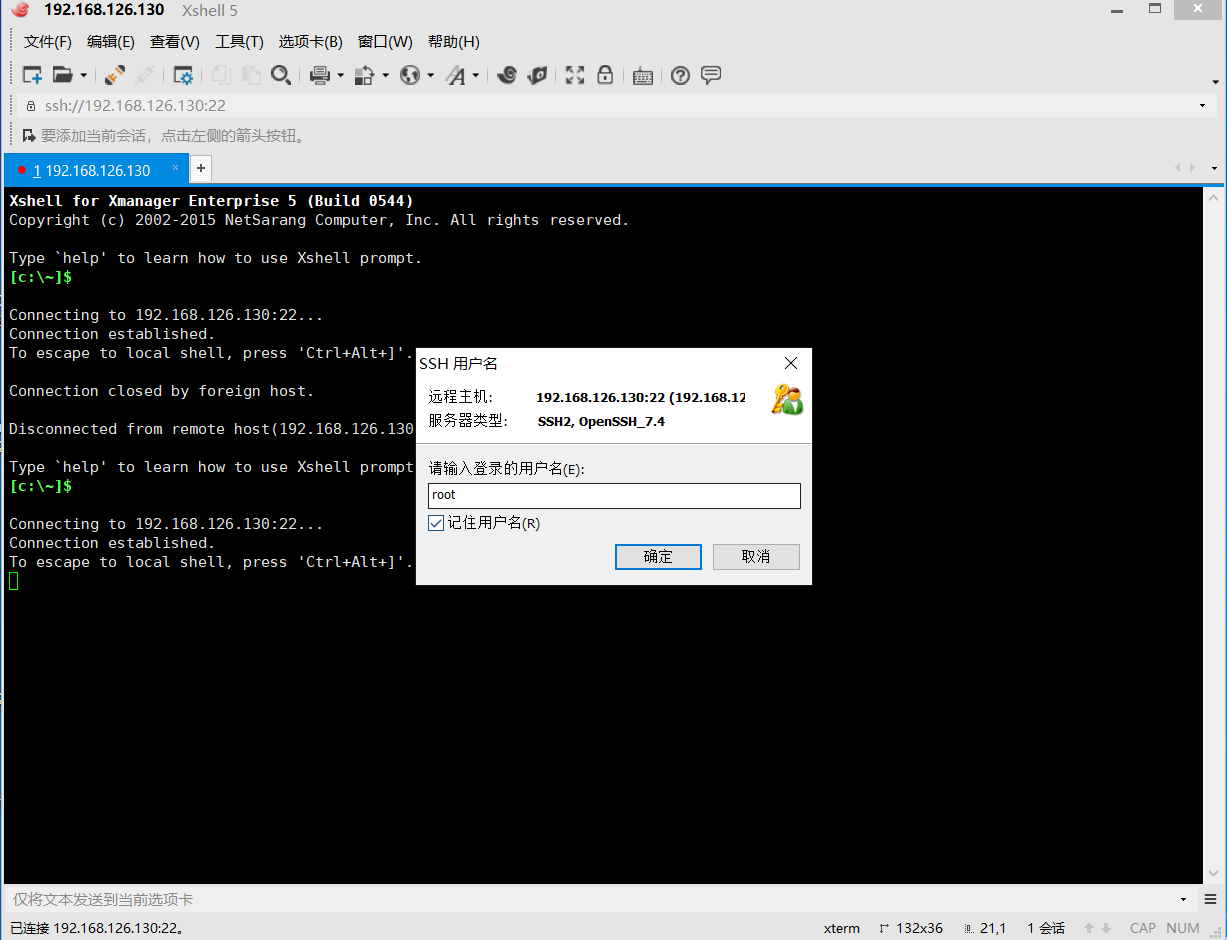Click the 取消 button
Screen dimensions: 1227x940
click(756, 557)
